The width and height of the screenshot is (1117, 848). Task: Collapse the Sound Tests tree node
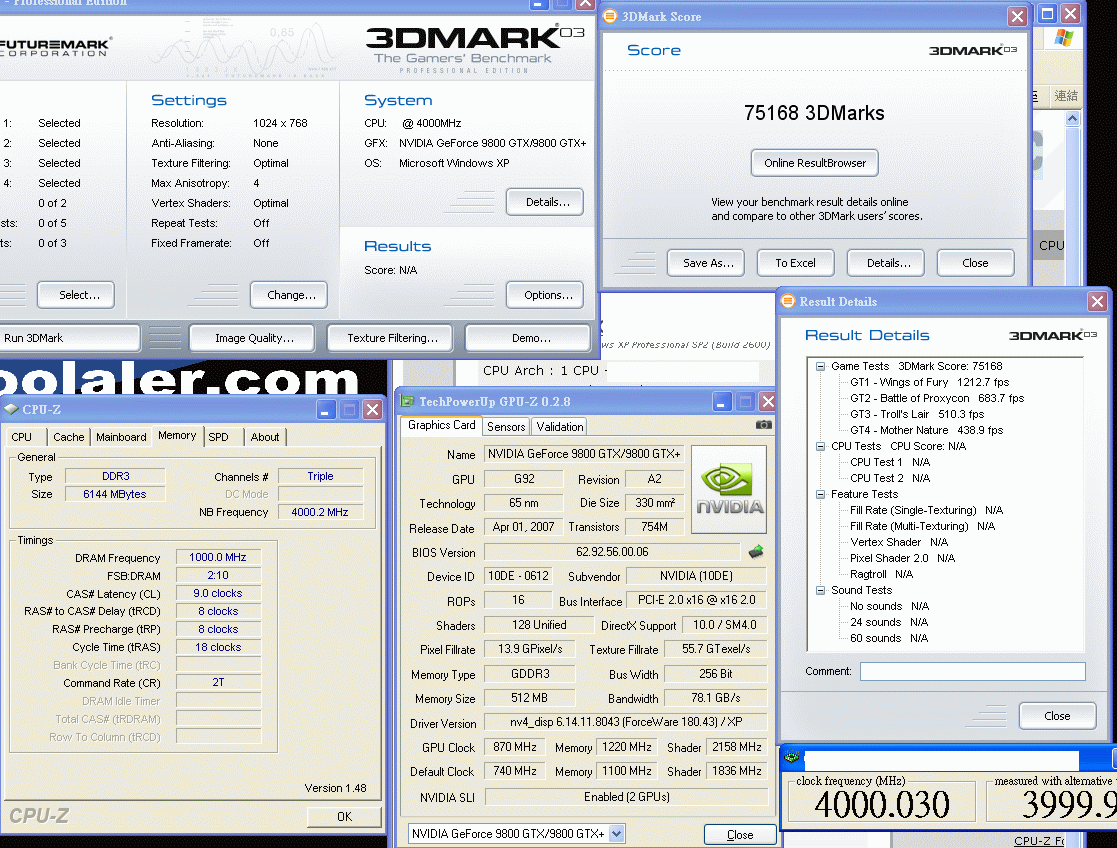pos(821,590)
